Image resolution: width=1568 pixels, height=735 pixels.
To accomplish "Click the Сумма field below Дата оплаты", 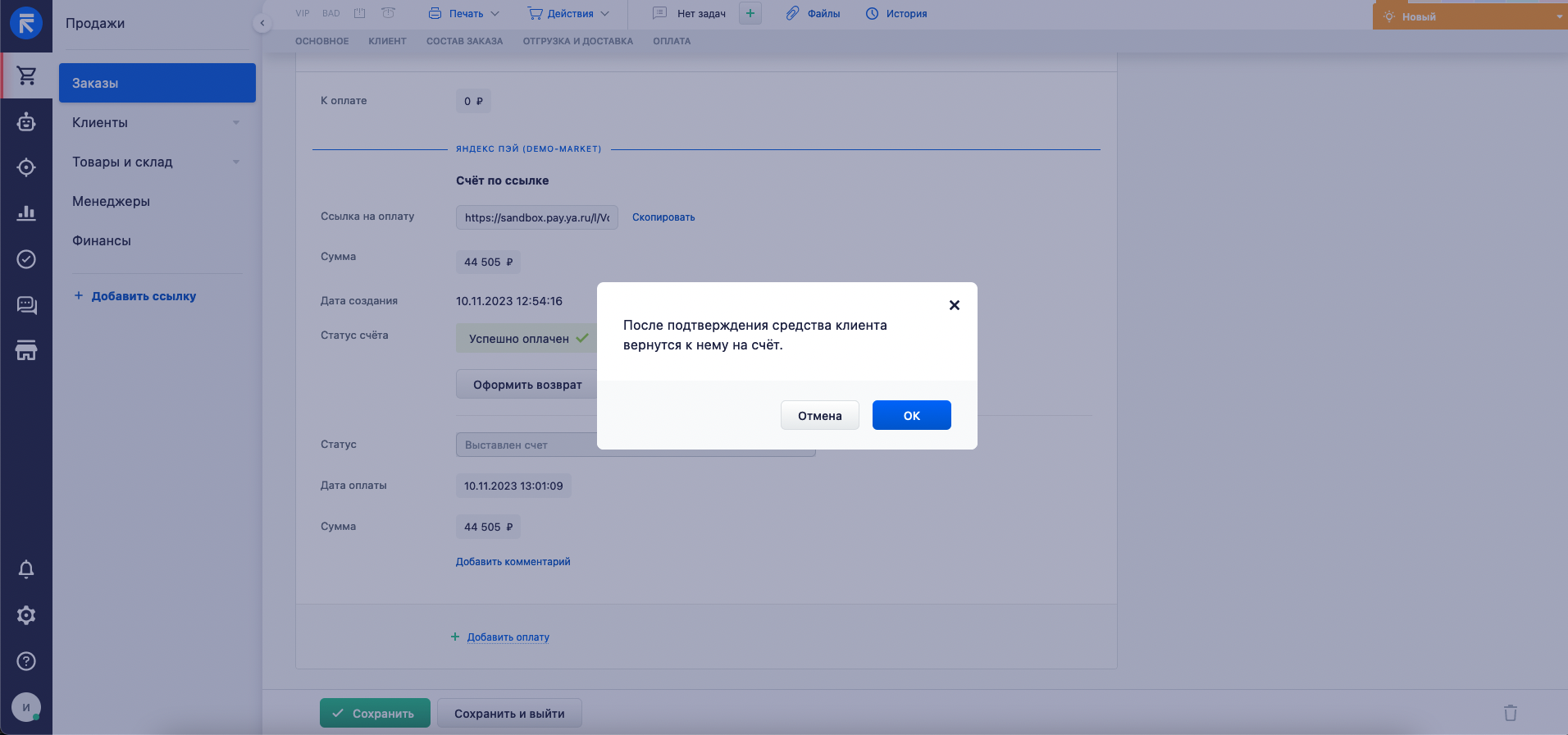I will pos(488,527).
